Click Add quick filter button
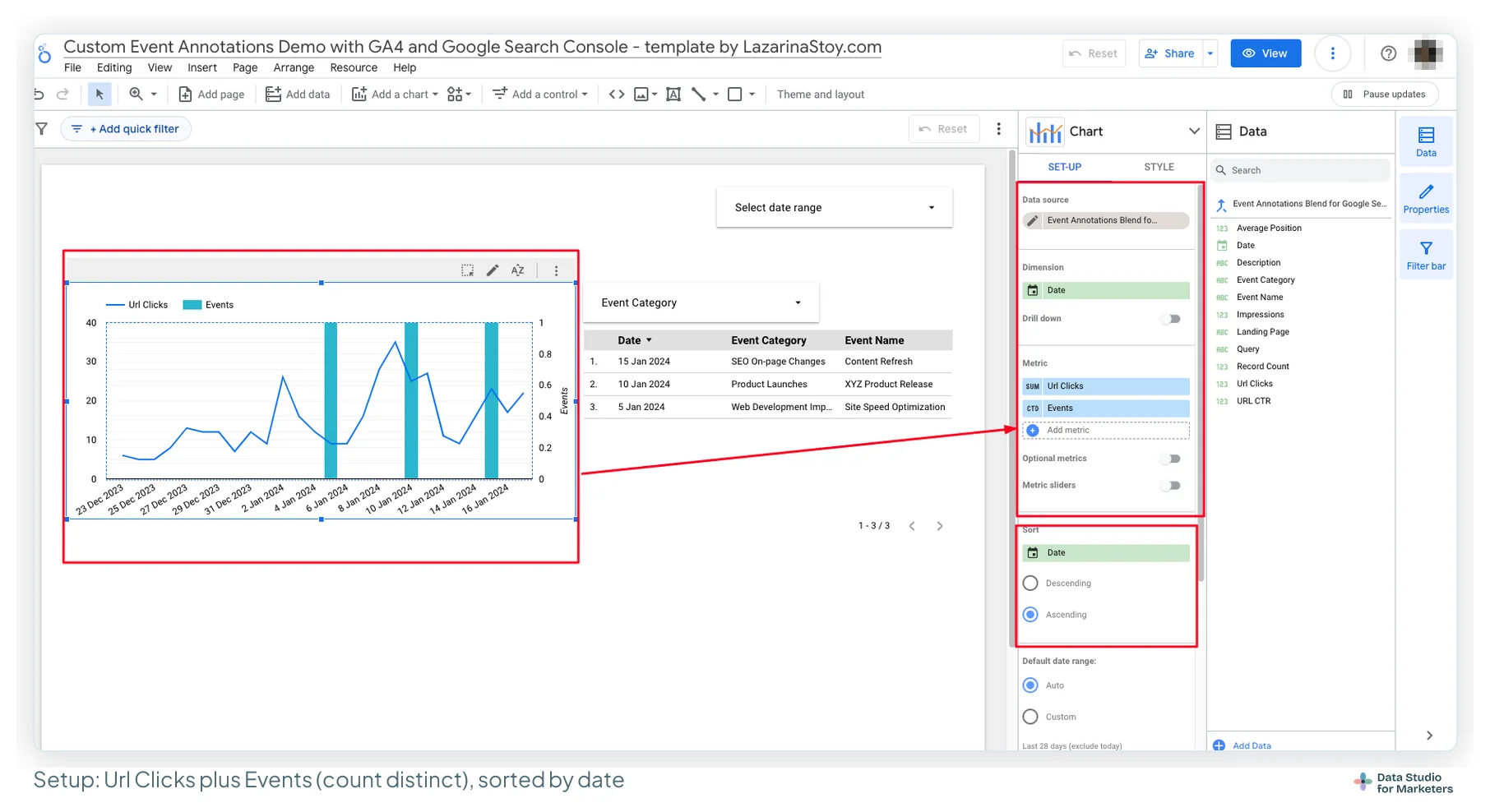Screen dimensions: 1490x812 [126, 129]
